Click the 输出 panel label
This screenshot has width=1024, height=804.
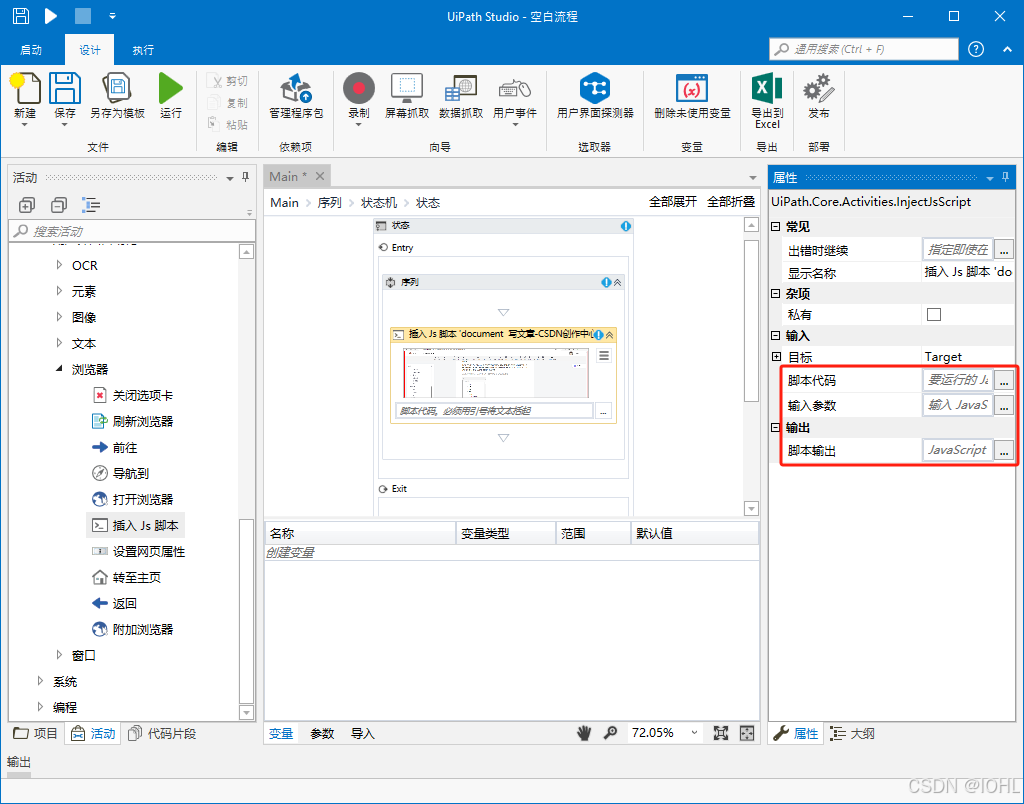click(x=19, y=762)
